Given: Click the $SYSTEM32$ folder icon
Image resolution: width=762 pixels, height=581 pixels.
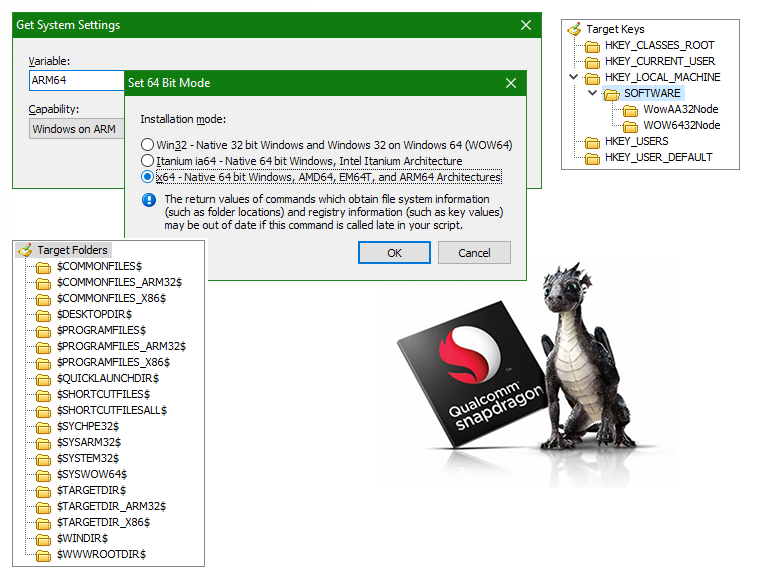Looking at the screenshot, I should click(x=43, y=460).
